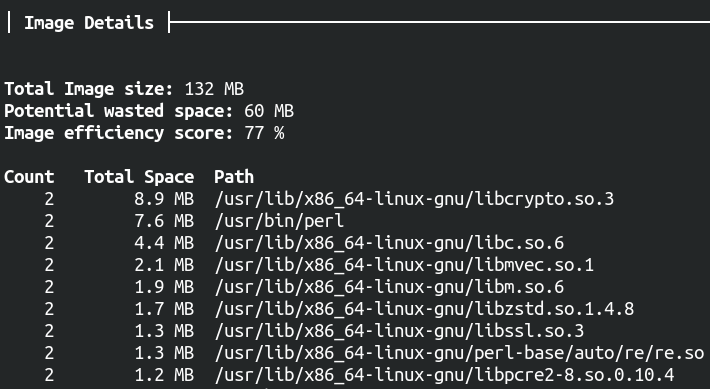Select the perl-base/auto/re/re.so entry
This screenshot has width=710, height=389.
coord(459,354)
